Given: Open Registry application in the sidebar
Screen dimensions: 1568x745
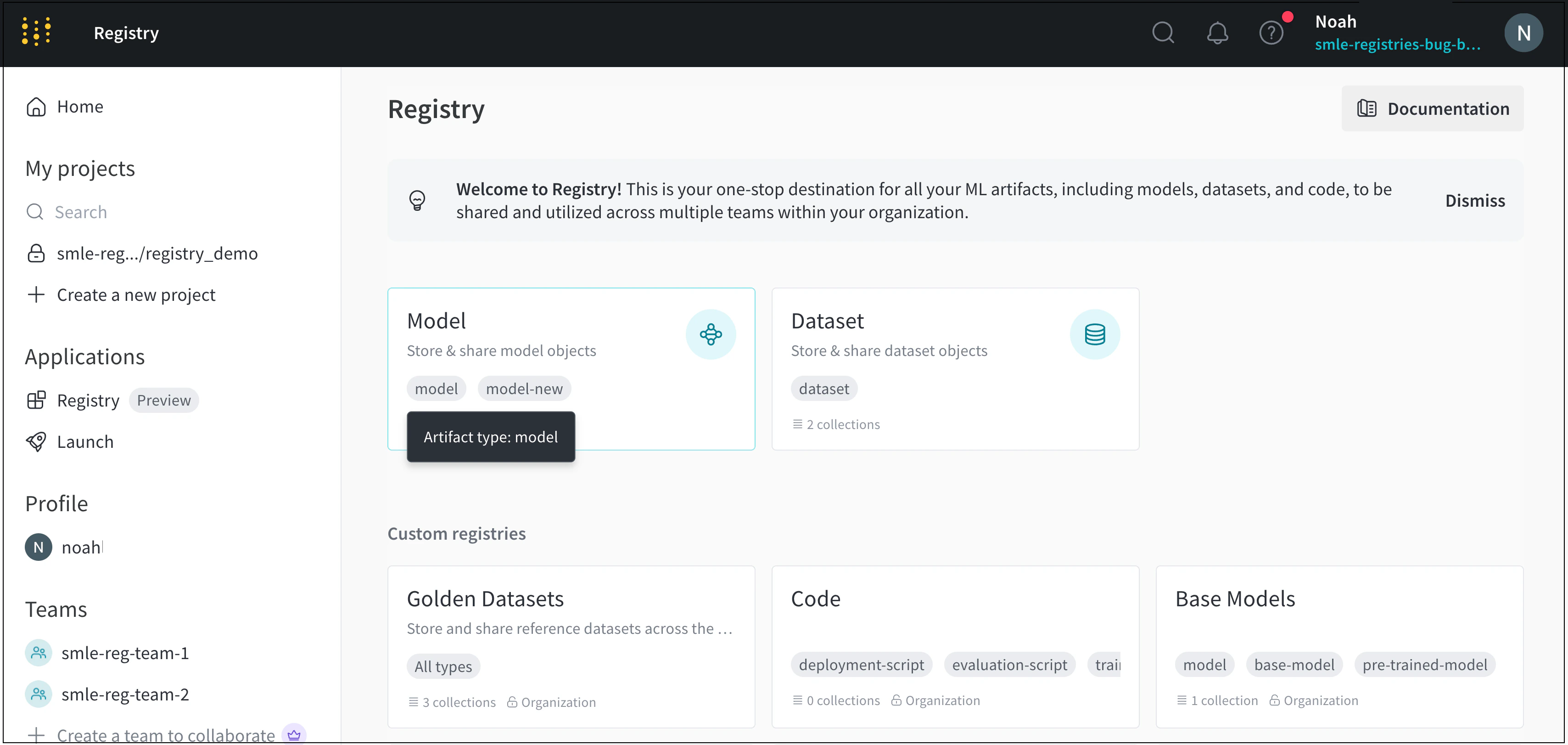Looking at the screenshot, I should pos(88,400).
